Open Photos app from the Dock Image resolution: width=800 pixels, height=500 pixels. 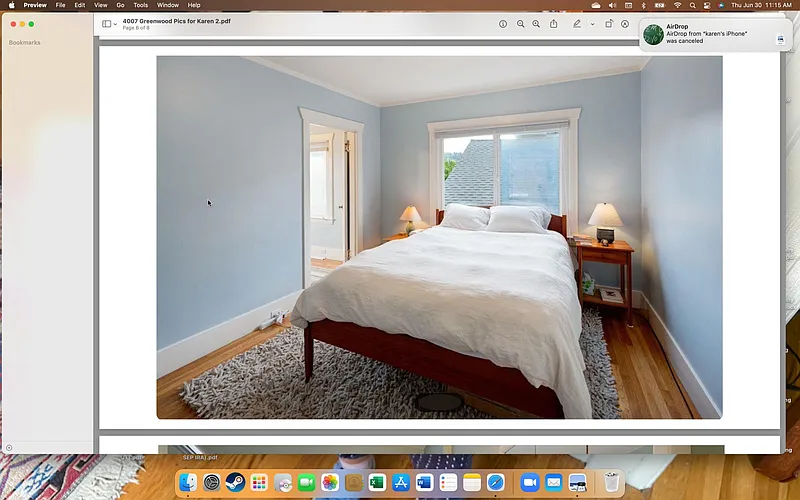(x=329, y=483)
